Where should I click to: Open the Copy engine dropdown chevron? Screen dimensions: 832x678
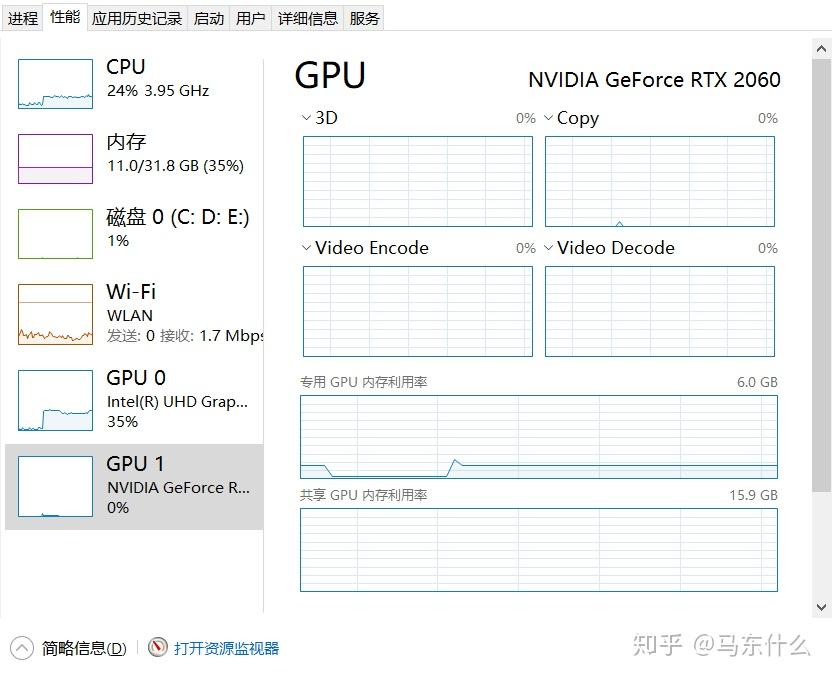tap(548, 118)
